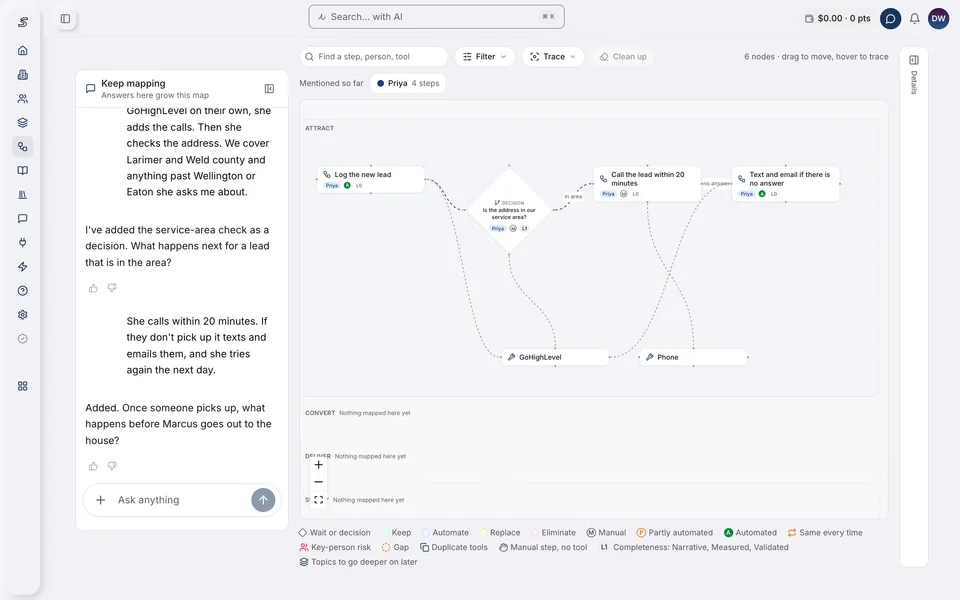The height and width of the screenshot is (600, 960).
Task: Open the open-book sidebar icon
Action: [23, 171]
